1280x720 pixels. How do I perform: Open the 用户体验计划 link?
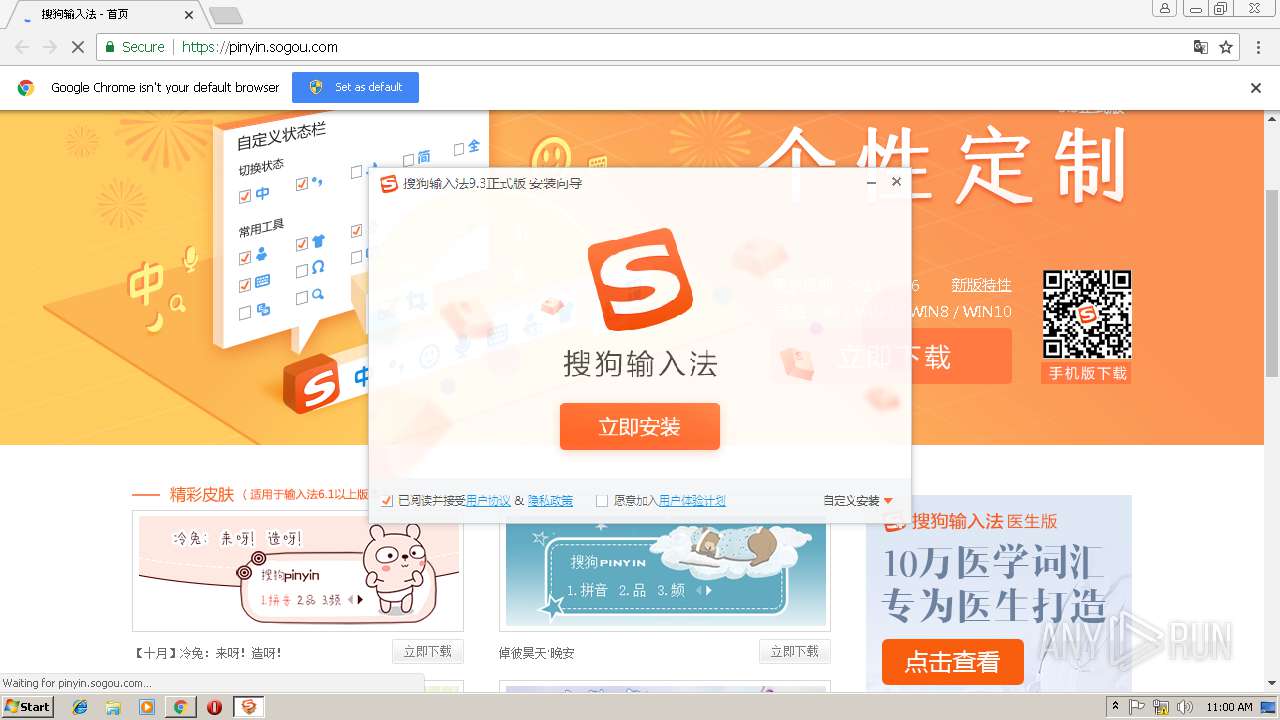coord(692,501)
